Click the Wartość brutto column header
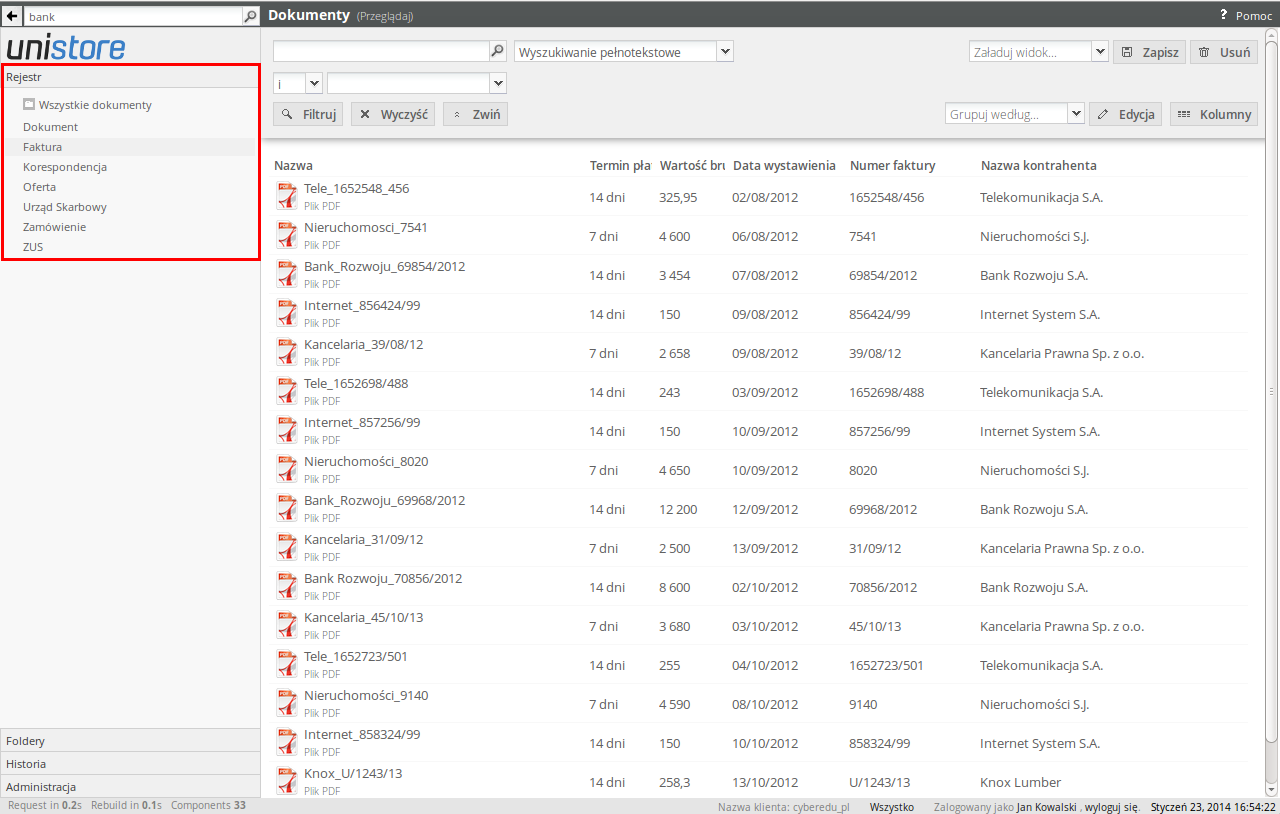The height and width of the screenshot is (814, 1280). pyautogui.click(x=692, y=165)
